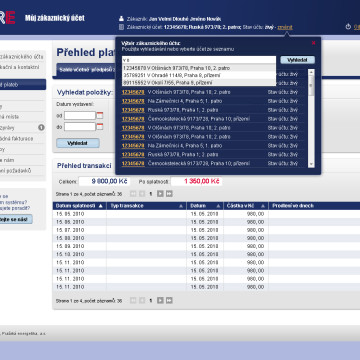Viewport: 360px width, 360px height.
Task: Click the customer person icon beside 'Zákazník'
Action: (121, 19)
